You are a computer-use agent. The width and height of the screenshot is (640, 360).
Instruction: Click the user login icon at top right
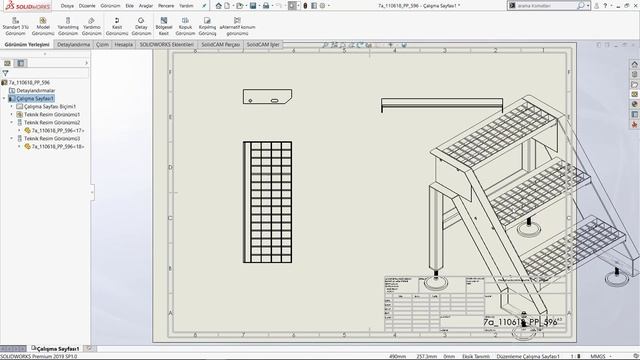tap(597, 6)
